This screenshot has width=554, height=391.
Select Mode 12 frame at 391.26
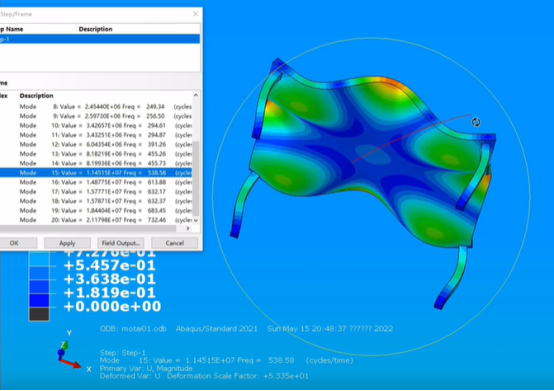[x=96, y=144]
